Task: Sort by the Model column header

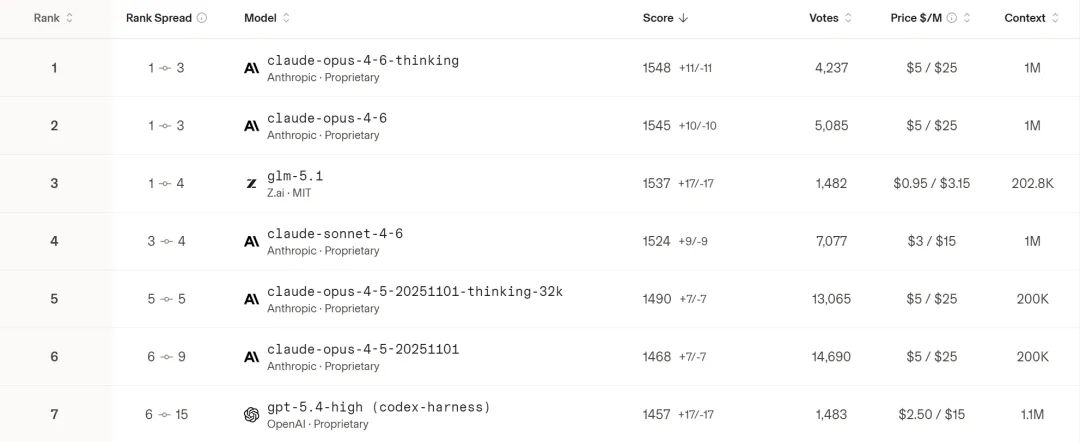Action: (x=286, y=18)
